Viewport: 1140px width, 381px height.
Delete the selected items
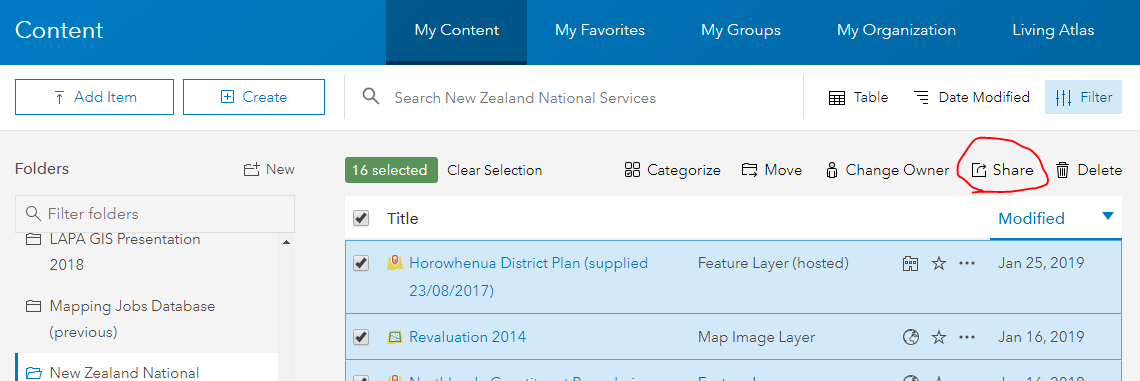[1088, 170]
